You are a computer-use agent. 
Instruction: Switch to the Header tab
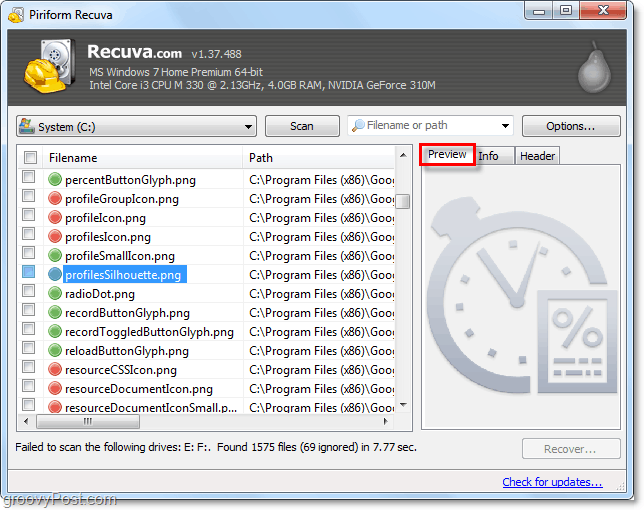[537, 156]
